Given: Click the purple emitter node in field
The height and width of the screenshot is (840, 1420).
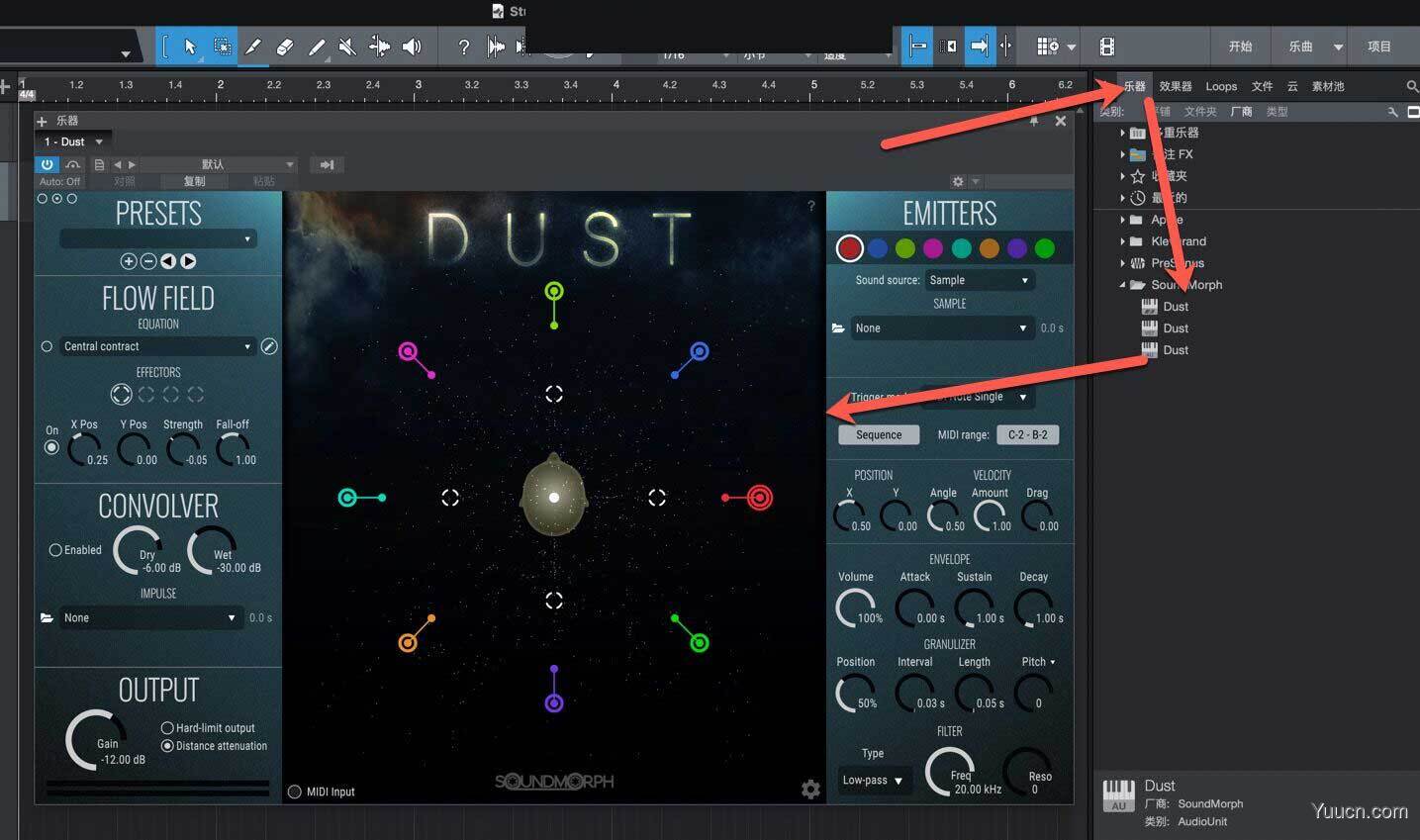Looking at the screenshot, I should [x=554, y=702].
